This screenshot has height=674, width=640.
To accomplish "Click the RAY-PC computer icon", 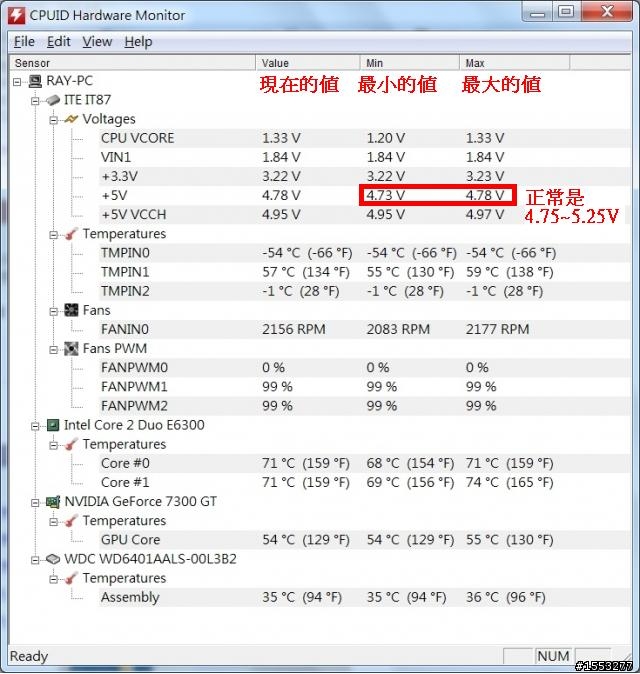I will 35,81.
